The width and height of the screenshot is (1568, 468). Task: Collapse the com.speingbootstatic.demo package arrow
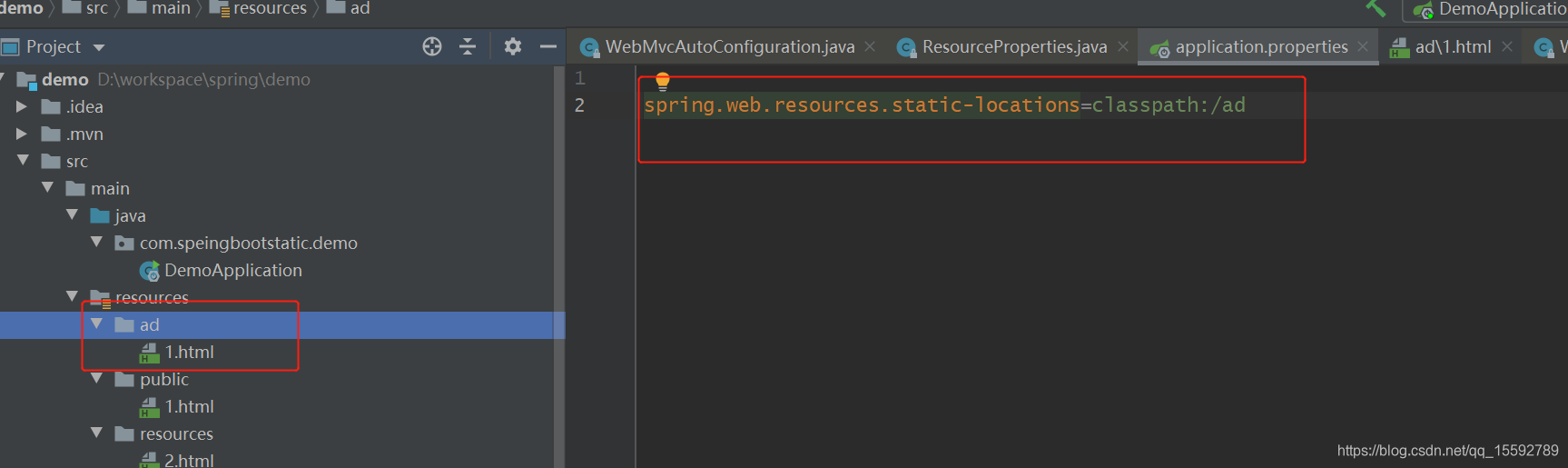(x=96, y=242)
